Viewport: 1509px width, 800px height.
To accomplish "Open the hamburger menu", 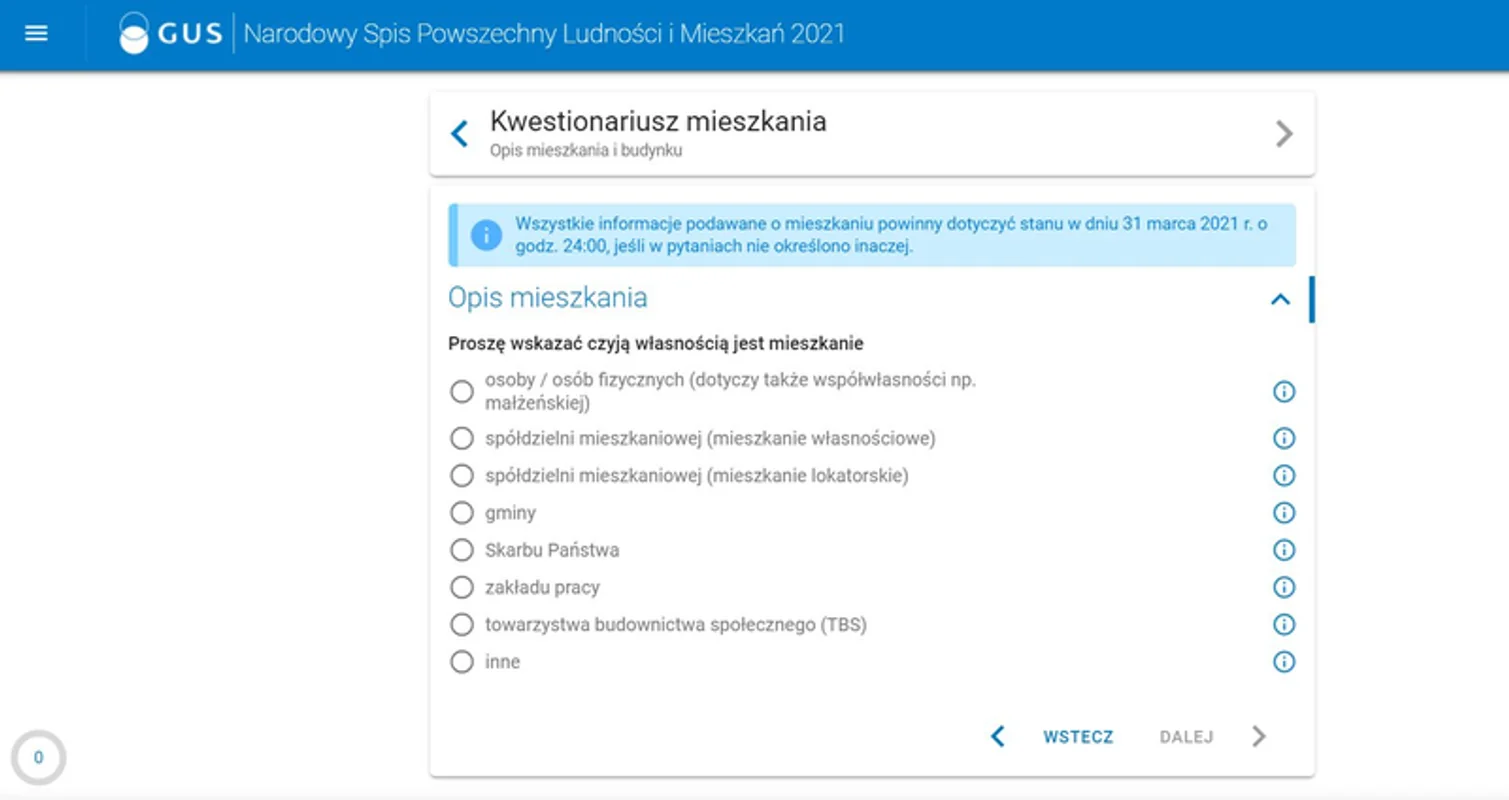I will tap(36, 34).
